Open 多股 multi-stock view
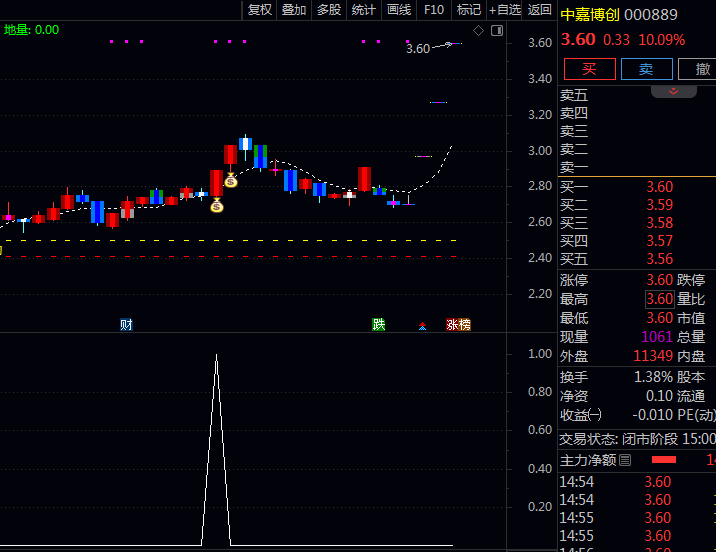This screenshot has height=552, width=716. 329,10
